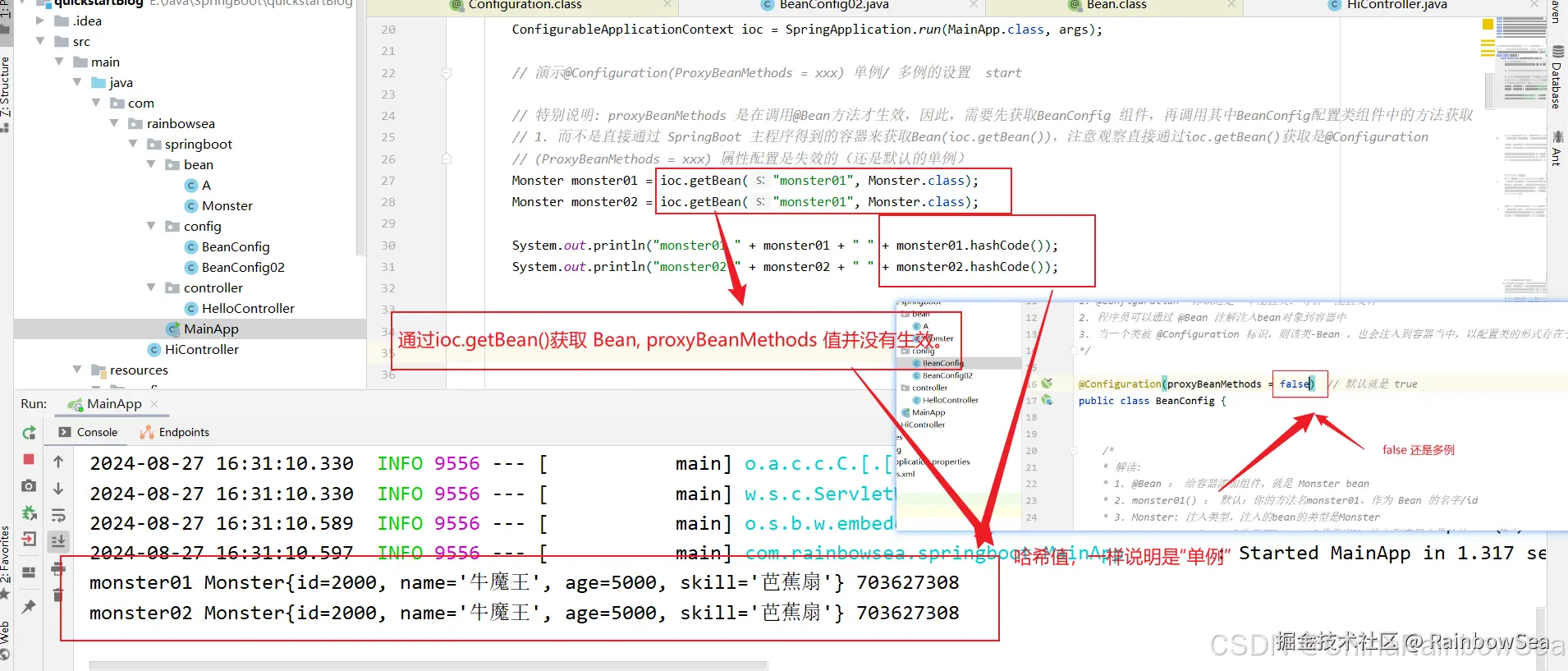Click the red exit arrow icon
1568x671 pixels.
pyautogui.click(x=29, y=540)
